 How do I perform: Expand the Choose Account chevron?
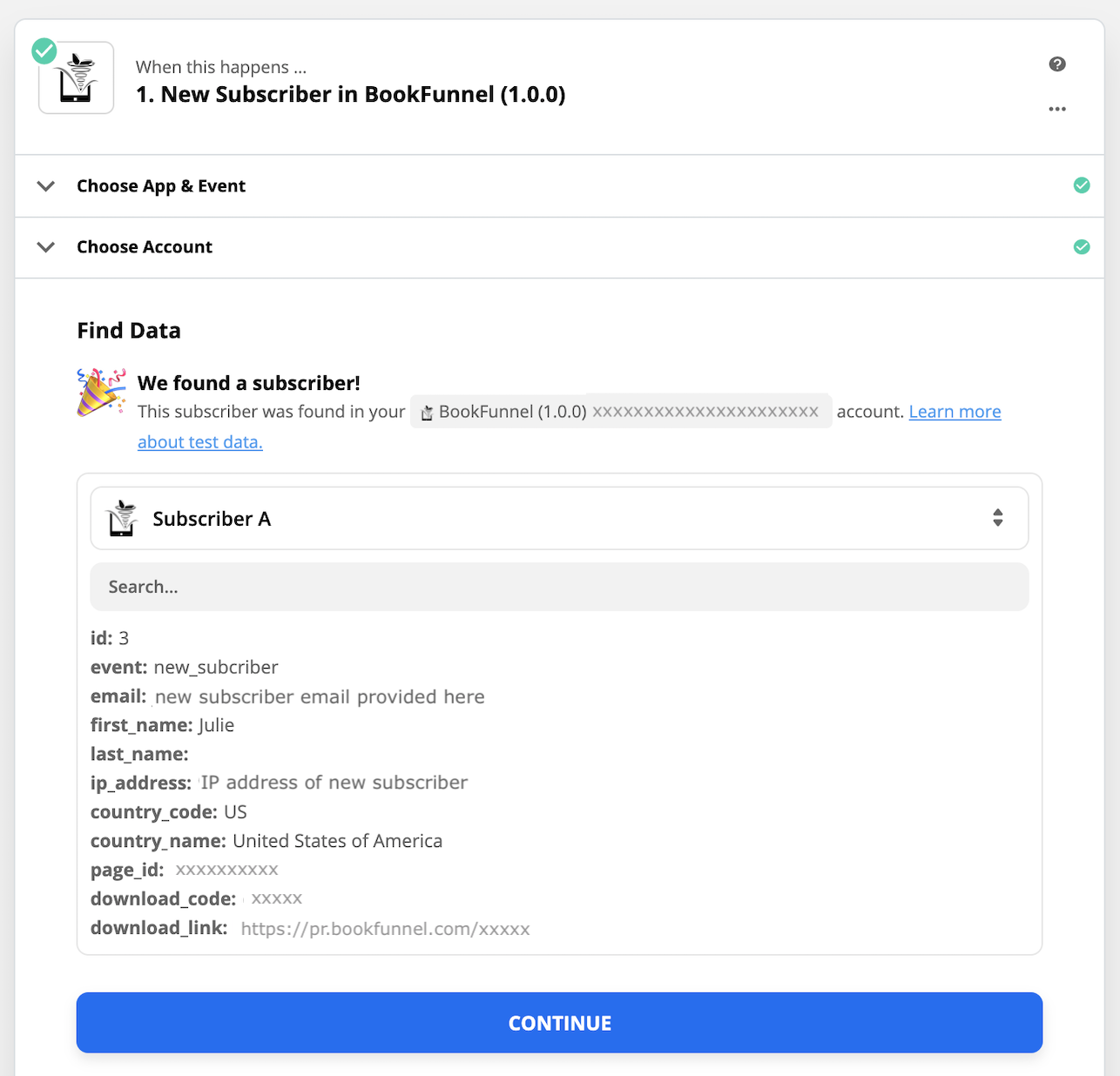pyautogui.click(x=46, y=247)
